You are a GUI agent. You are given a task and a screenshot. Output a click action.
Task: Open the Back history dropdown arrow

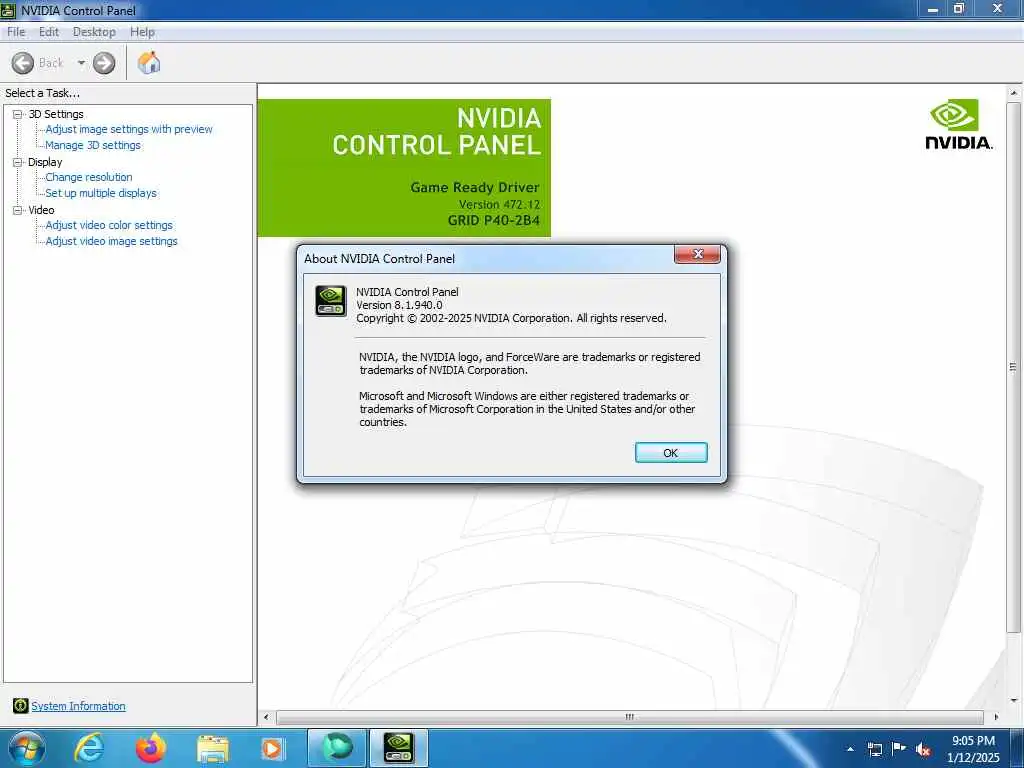click(81, 63)
